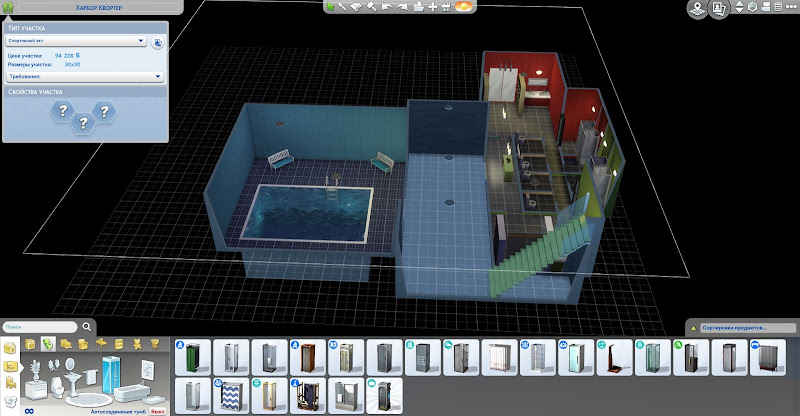The width and height of the screenshot is (800, 416).
Task: Pick the white curtain shower stall thumbnail
Action: (499, 357)
